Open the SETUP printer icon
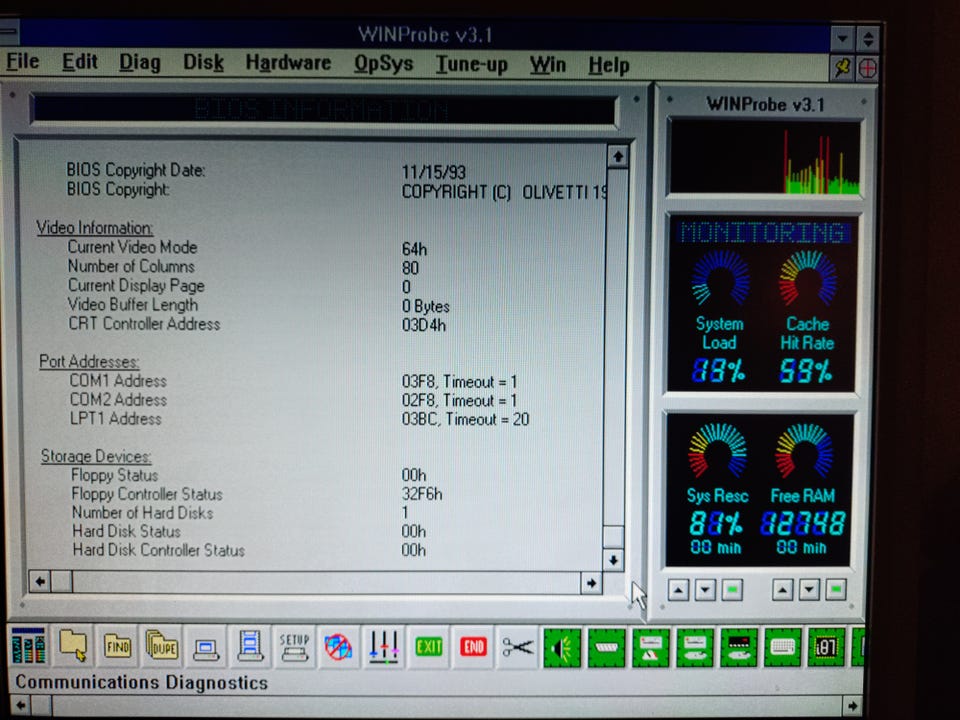 (x=294, y=646)
